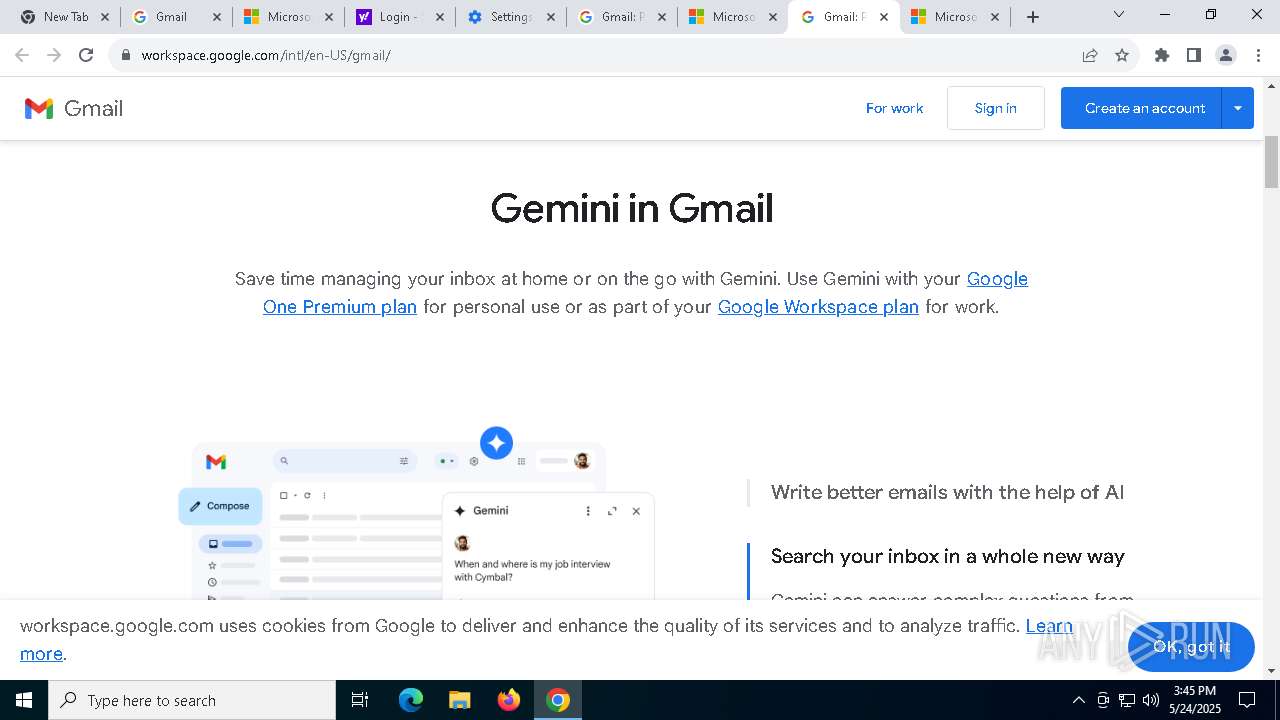Screen dimensions: 1280x720
Task: Open the For work link
Action: click(x=894, y=108)
